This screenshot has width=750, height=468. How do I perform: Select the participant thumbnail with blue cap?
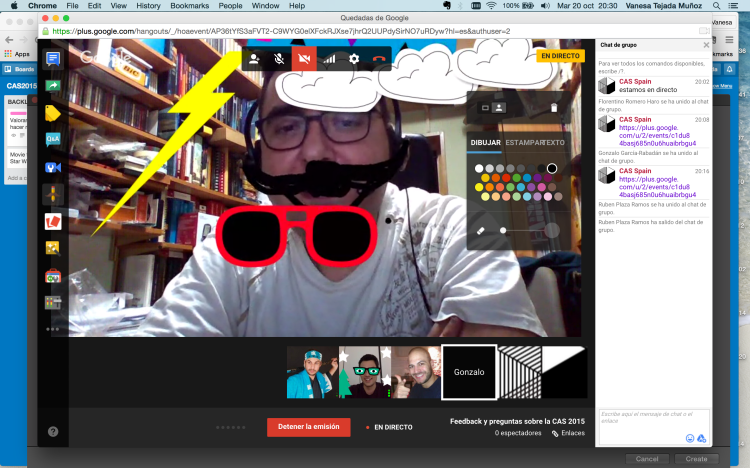click(312, 373)
